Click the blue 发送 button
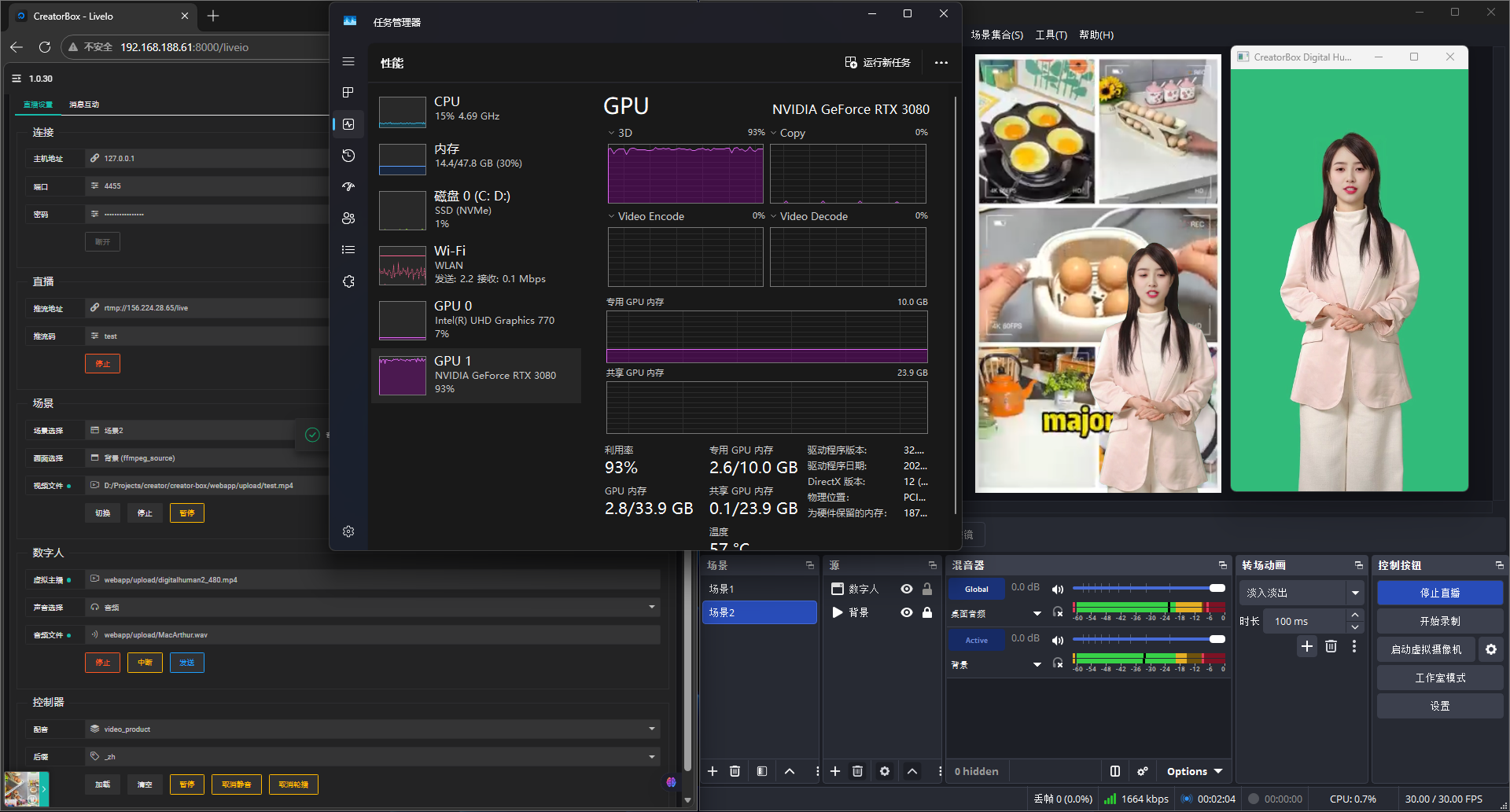Viewport: 1510px width, 812px height. (x=186, y=663)
